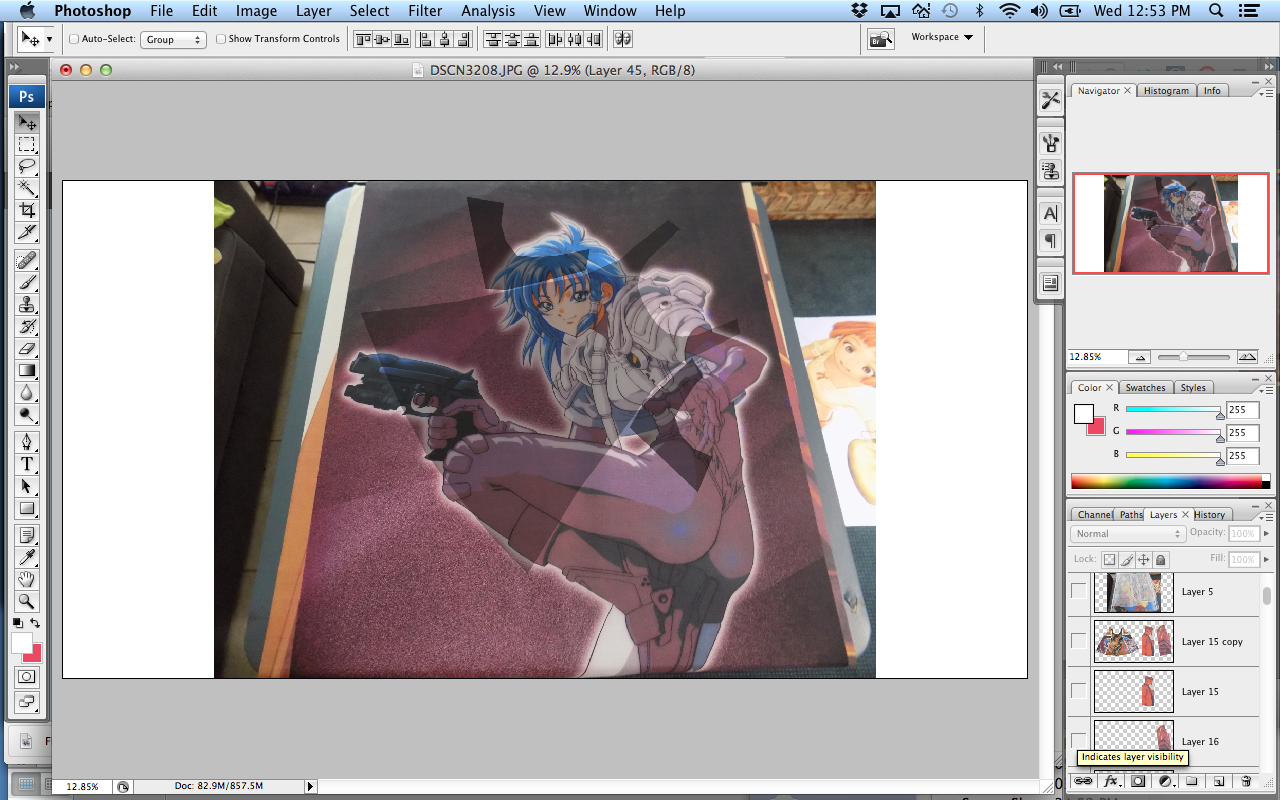The width and height of the screenshot is (1280, 800).
Task: Select the Dodge tool
Action: (27, 415)
